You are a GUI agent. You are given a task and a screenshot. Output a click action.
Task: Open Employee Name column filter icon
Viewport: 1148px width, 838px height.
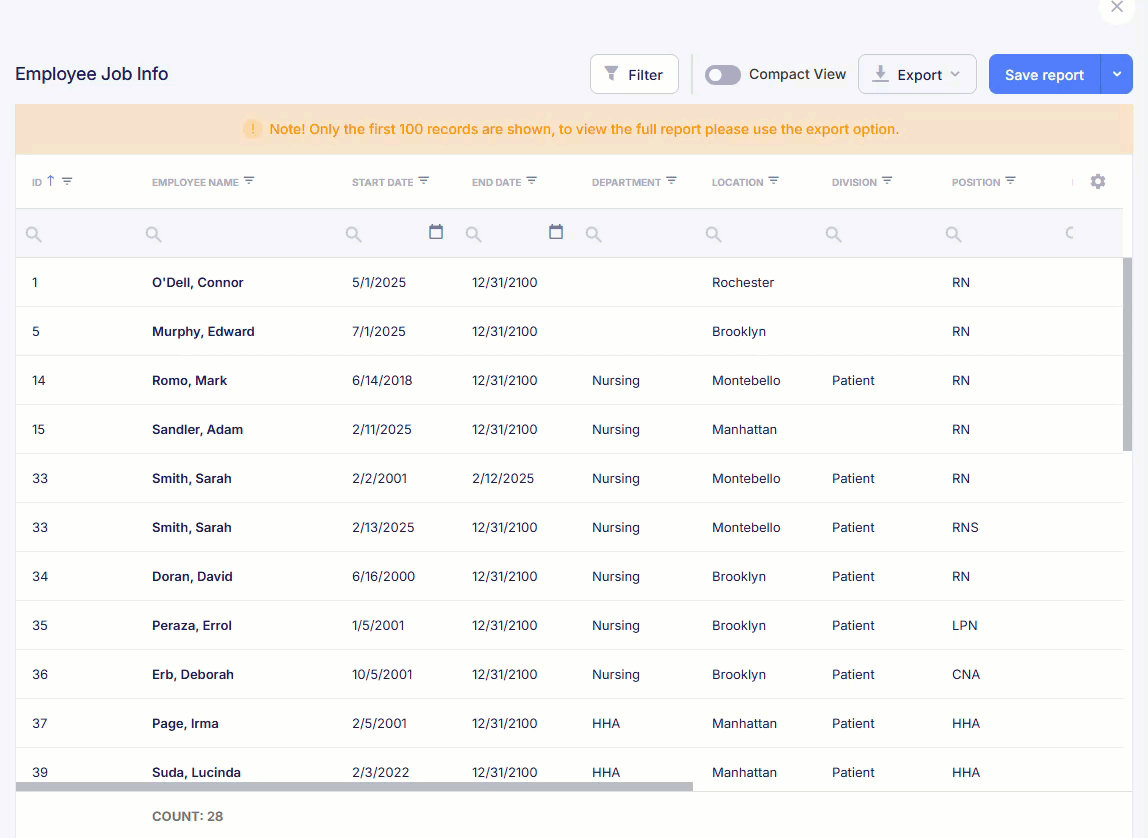coord(249,181)
